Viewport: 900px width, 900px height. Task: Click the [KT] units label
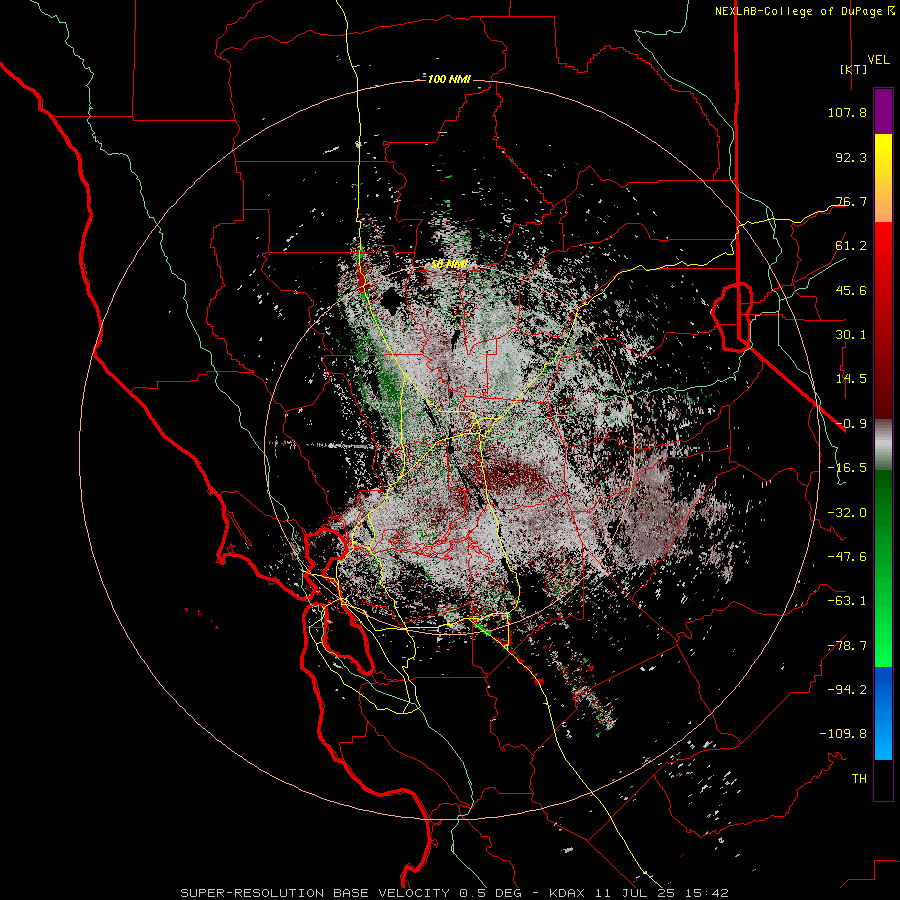click(854, 69)
